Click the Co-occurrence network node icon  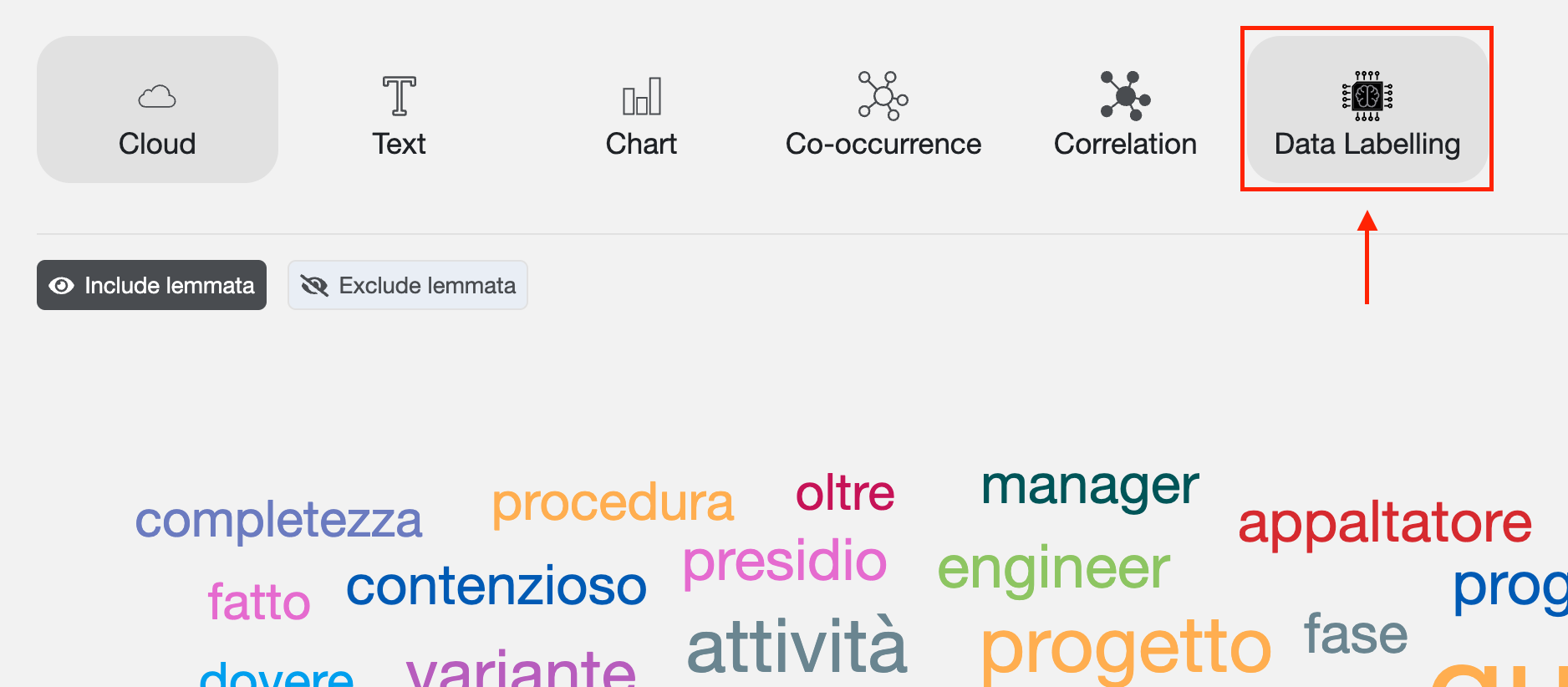point(883,95)
